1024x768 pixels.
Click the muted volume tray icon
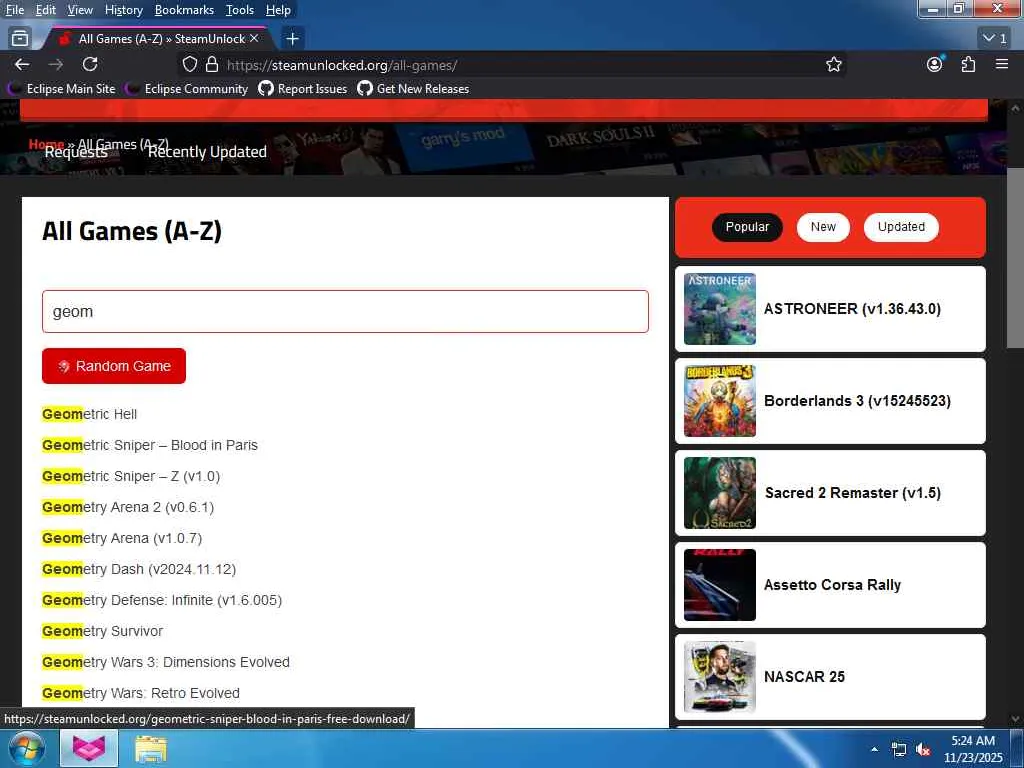tap(923, 750)
